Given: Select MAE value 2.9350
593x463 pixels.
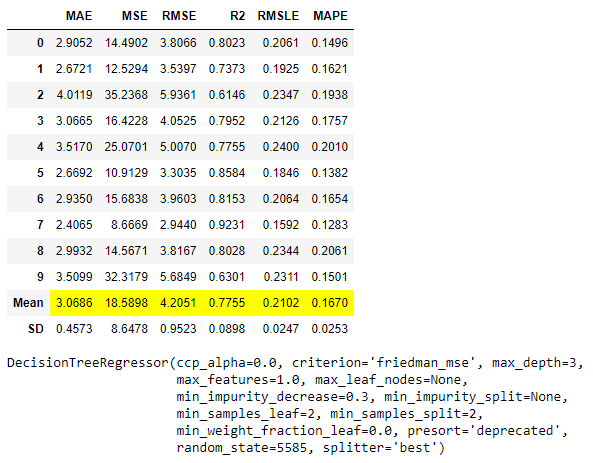Looking at the screenshot, I should click(74, 199).
